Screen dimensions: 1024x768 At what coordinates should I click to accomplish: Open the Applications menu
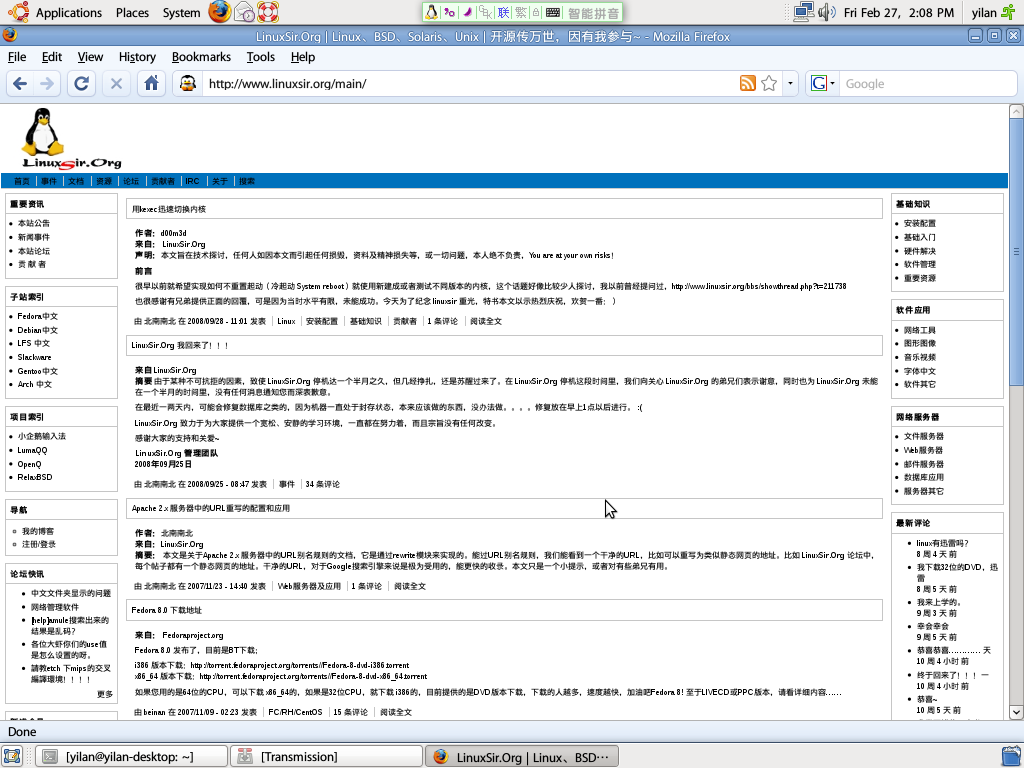tap(69, 12)
